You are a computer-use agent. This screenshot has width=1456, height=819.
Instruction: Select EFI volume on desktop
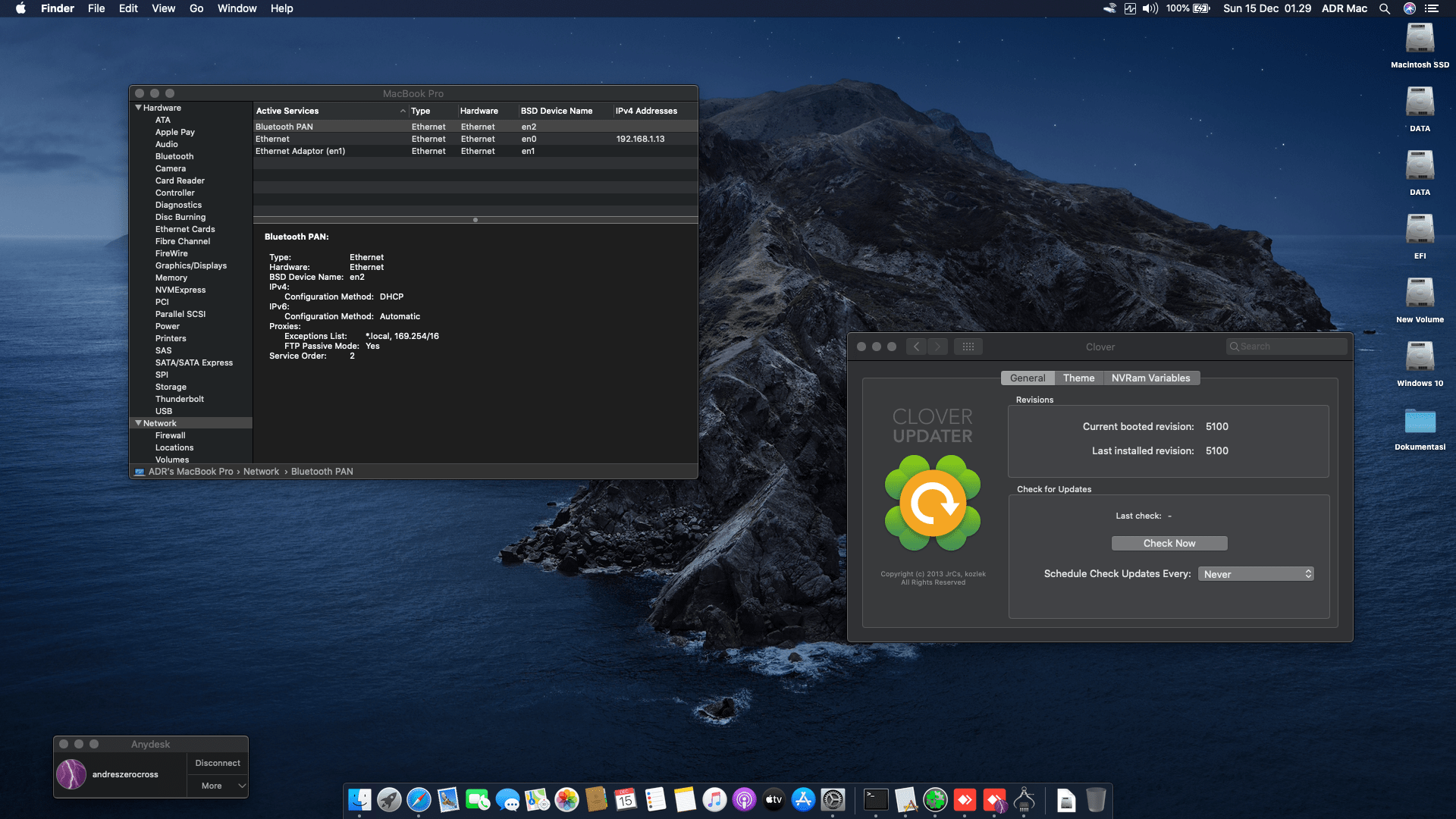pyautogui.click(x=1420, y=237)
